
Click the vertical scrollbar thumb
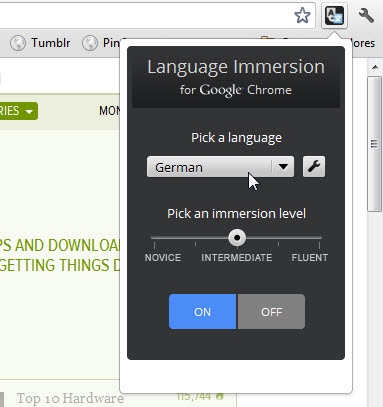pos(375,144)
